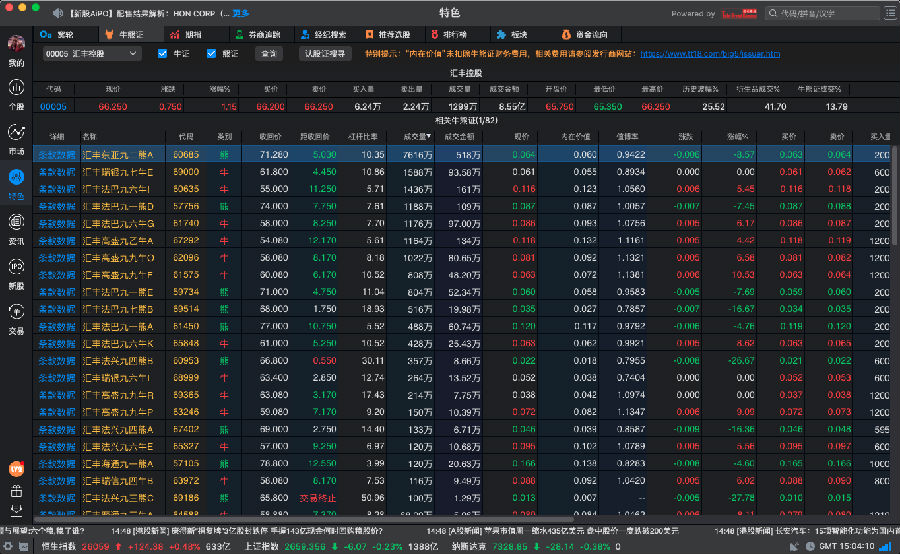The width and height of the screenshot is (900, 554).
Task: Click the download tray icon in sidebar
Action: pyautogui.click(x=16, y=510)
